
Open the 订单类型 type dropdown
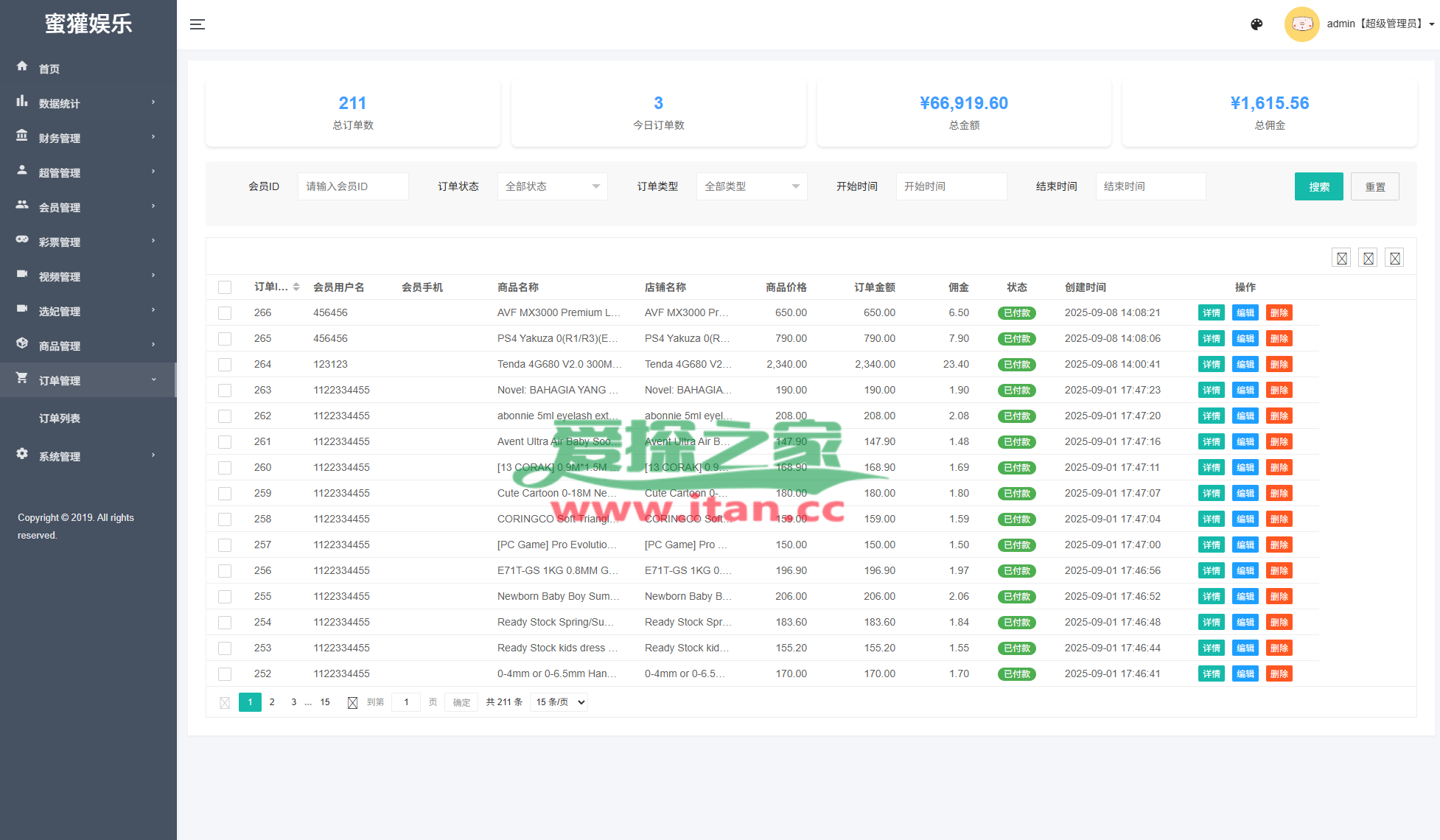[x=751, y=186]
